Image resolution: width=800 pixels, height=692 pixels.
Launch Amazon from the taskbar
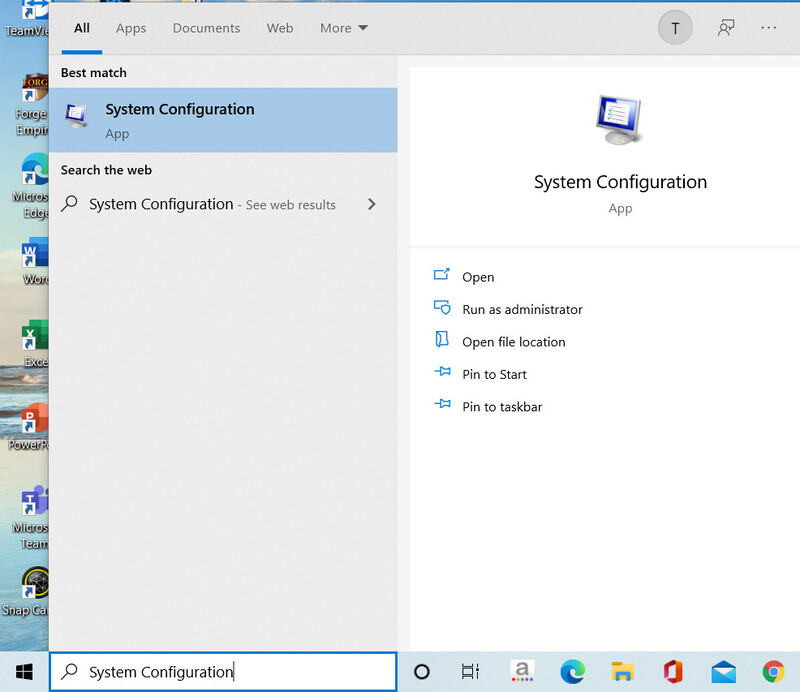pyautogui.click(x=522, y=671)
